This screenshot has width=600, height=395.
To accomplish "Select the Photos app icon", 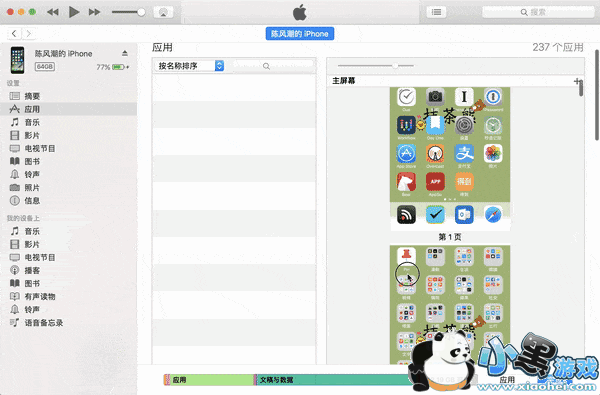I will (493, 153).
